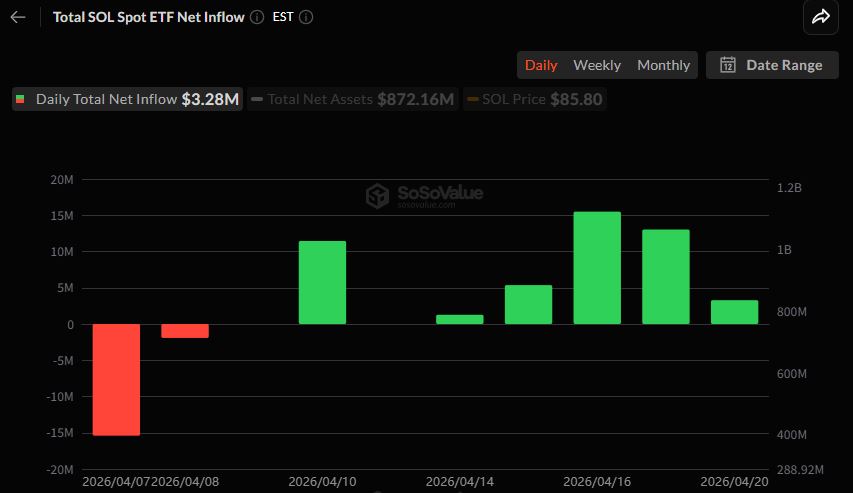853x493 pixels.
Task: Click the 2026/04/16 green bar
Action: click(x=597, y=268)
